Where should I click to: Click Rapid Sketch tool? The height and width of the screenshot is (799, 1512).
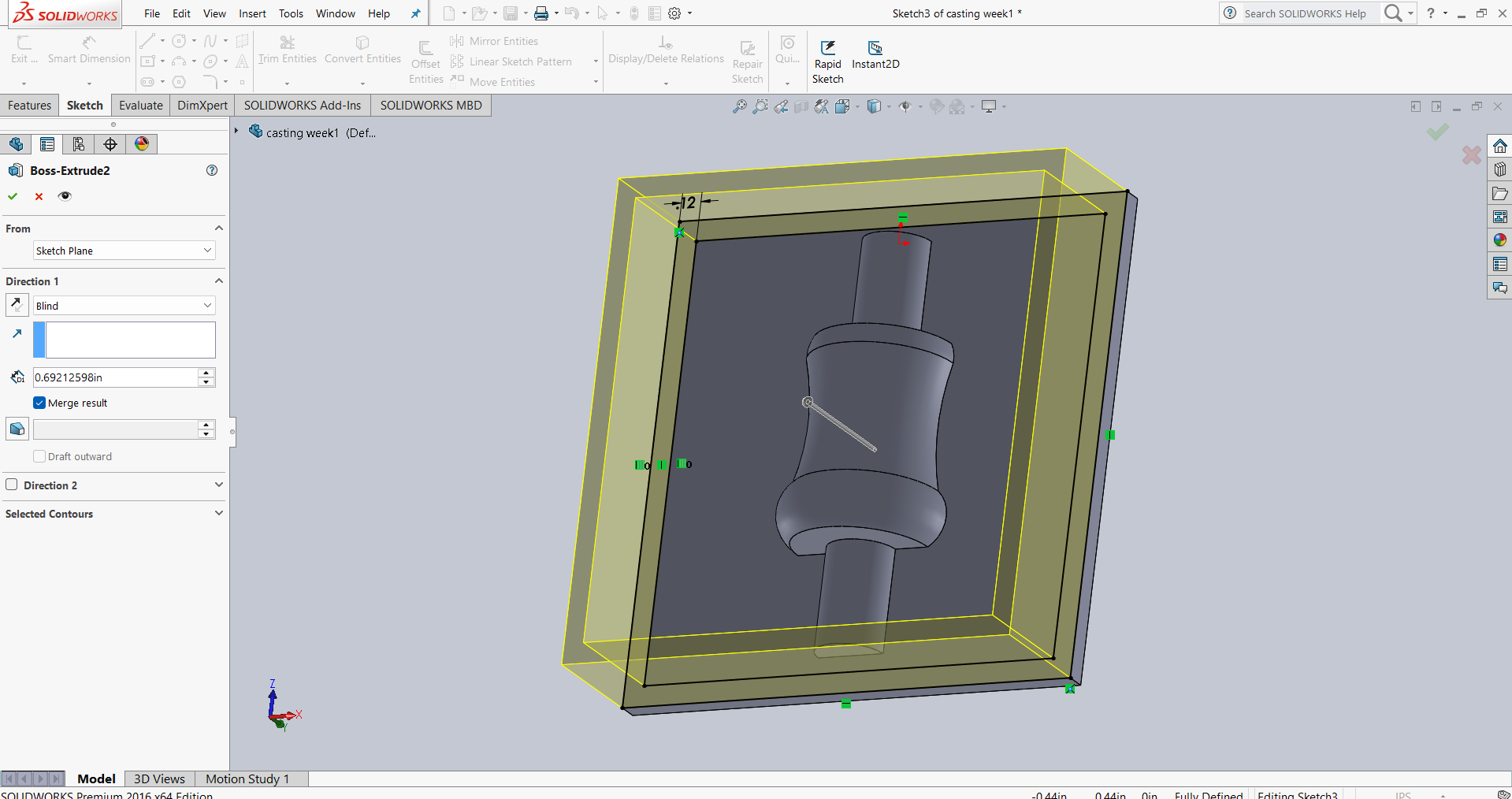[828, 62]
